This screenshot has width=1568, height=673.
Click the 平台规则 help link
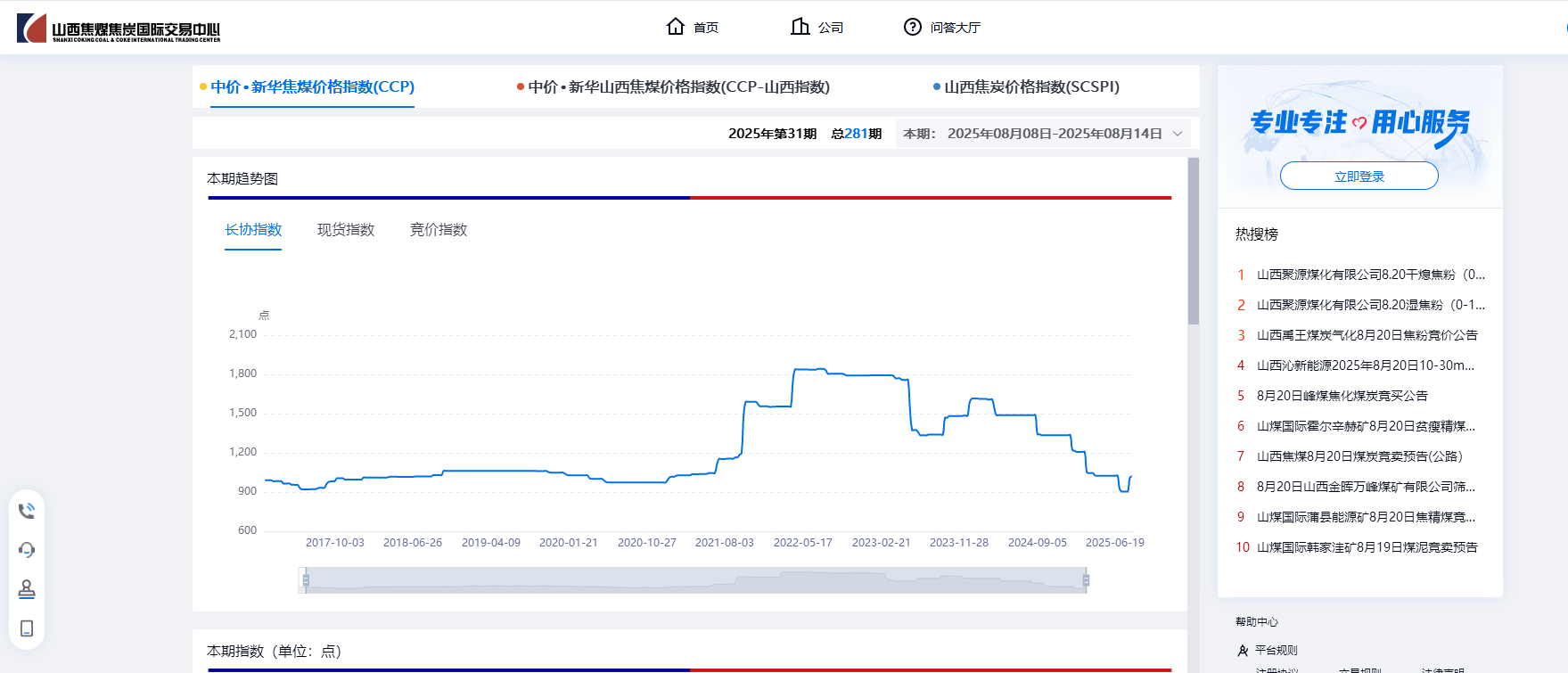1277,651
